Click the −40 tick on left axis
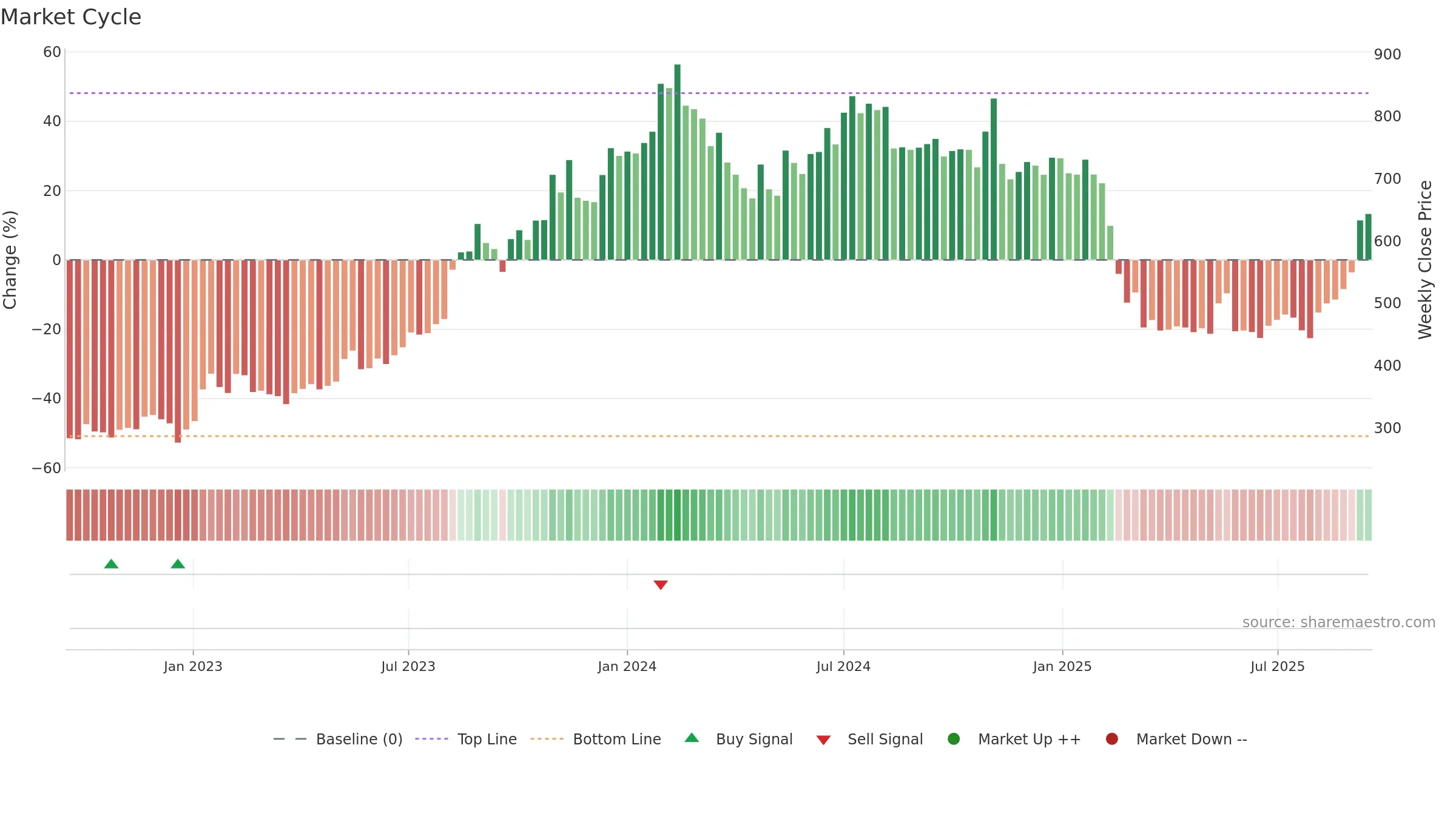1456x819 pixels. pos(47,399)
